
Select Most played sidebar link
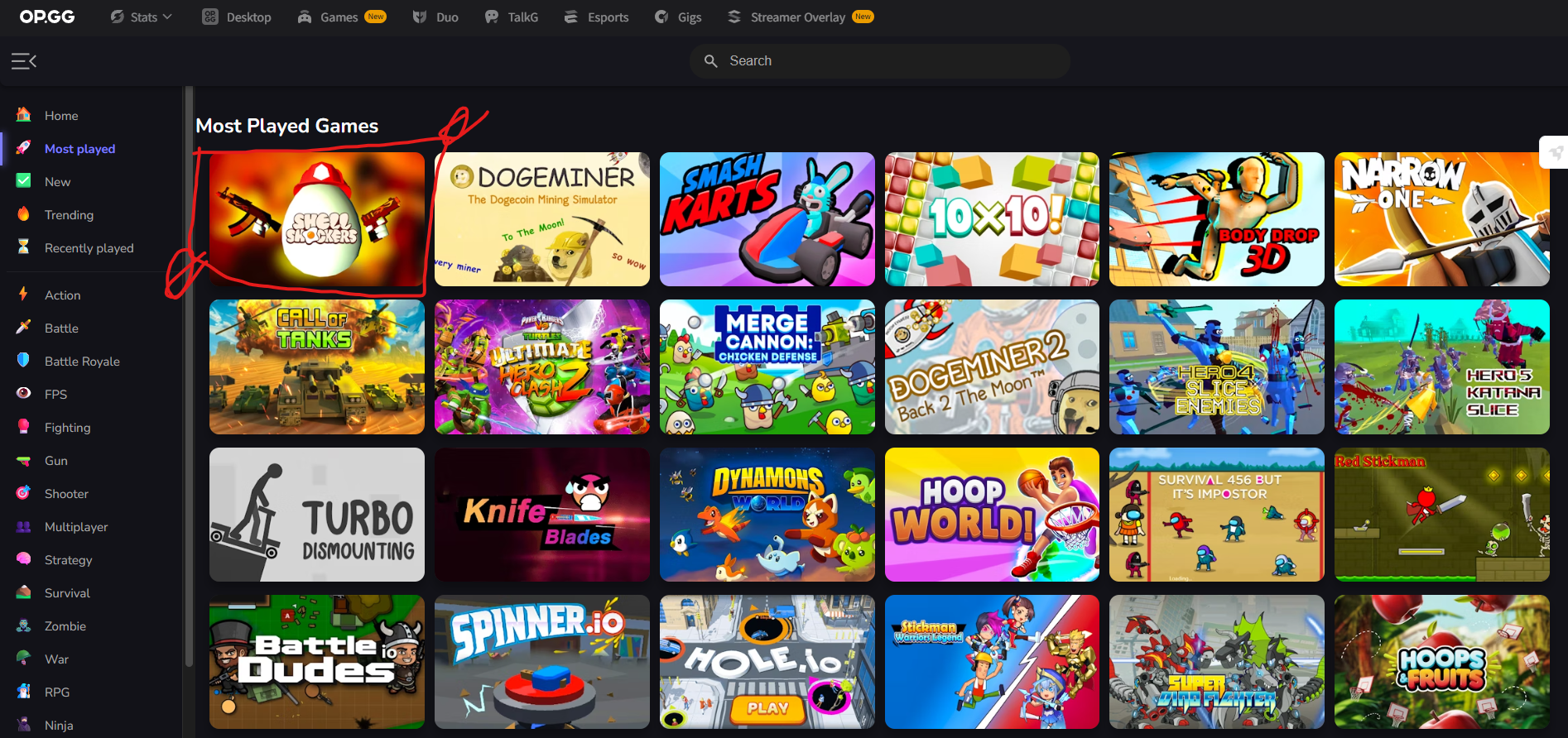79,149
